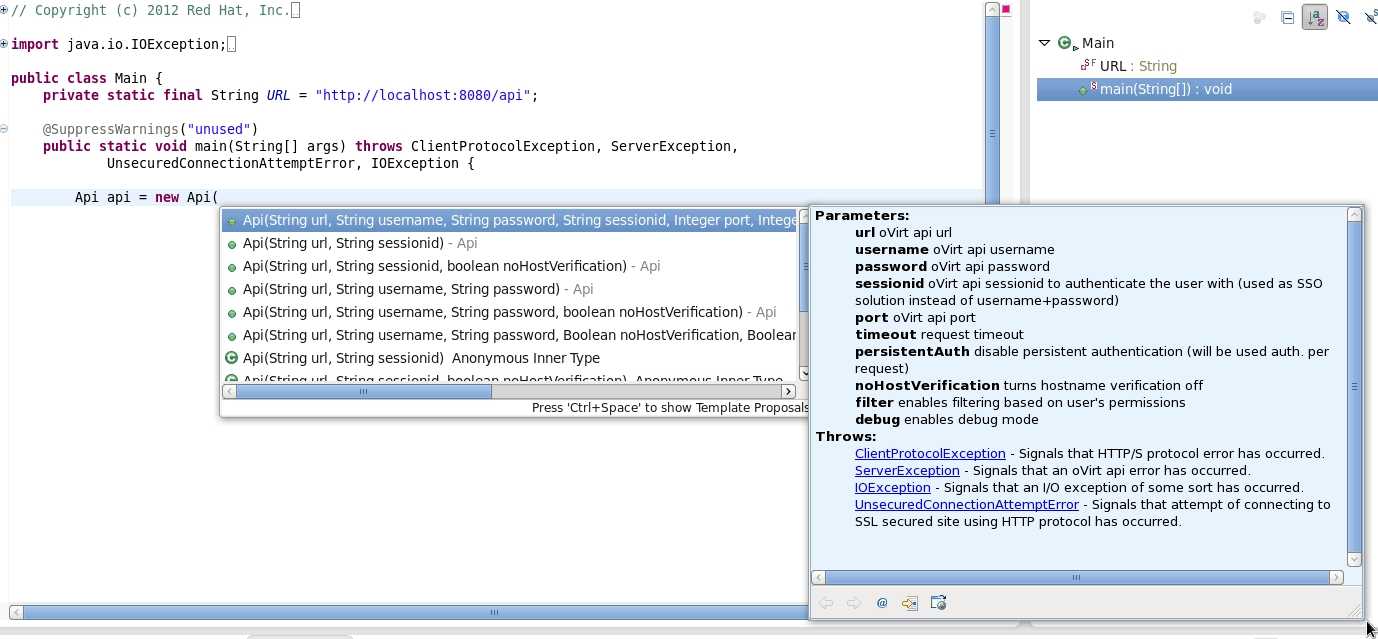This screenshot has width=1378, height=639.
Task: Open the UnsecuredConnectionAttemptError link
Action: pyautogui.click(x=966, y=505)
